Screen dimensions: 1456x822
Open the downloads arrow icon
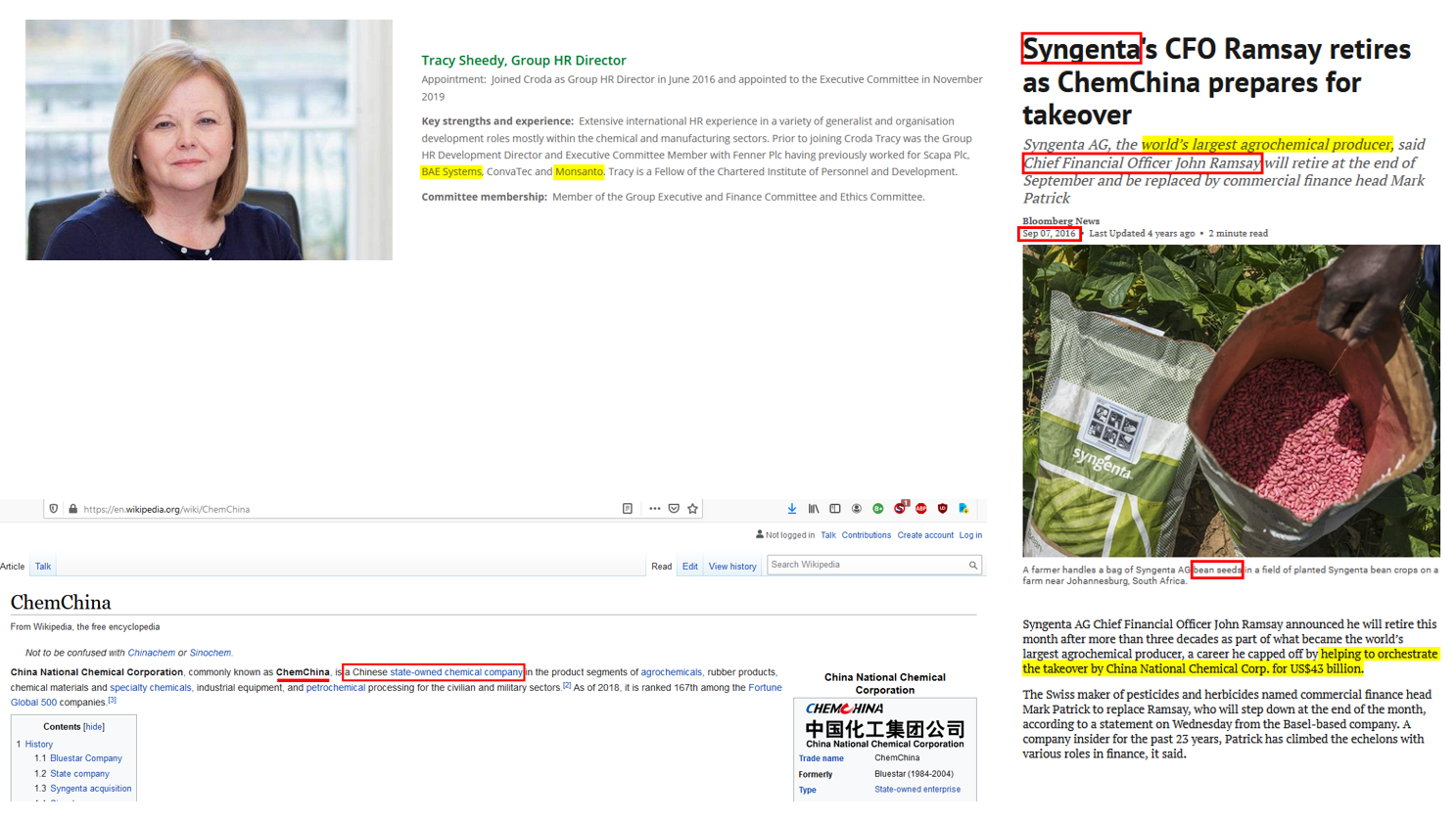tap(792, 509)
